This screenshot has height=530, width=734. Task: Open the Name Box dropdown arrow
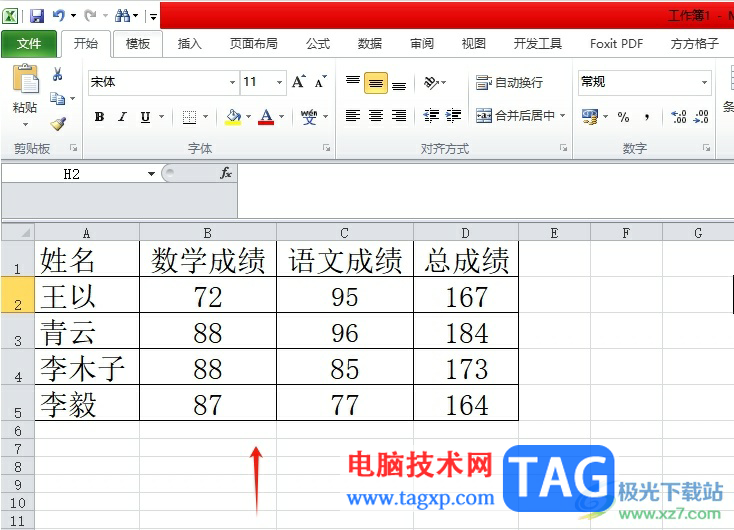tap(151, 174)
